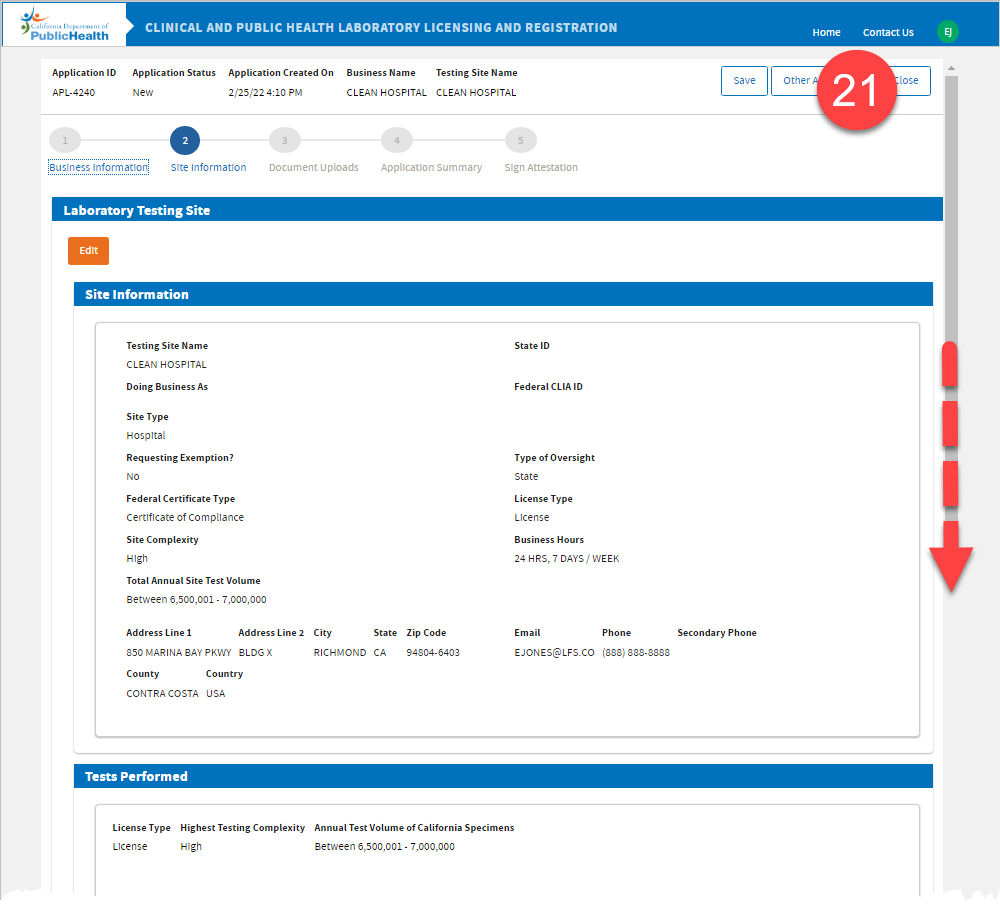Go to the Home link
This screenshot has width=1000, height=904.
pos(826,33)
